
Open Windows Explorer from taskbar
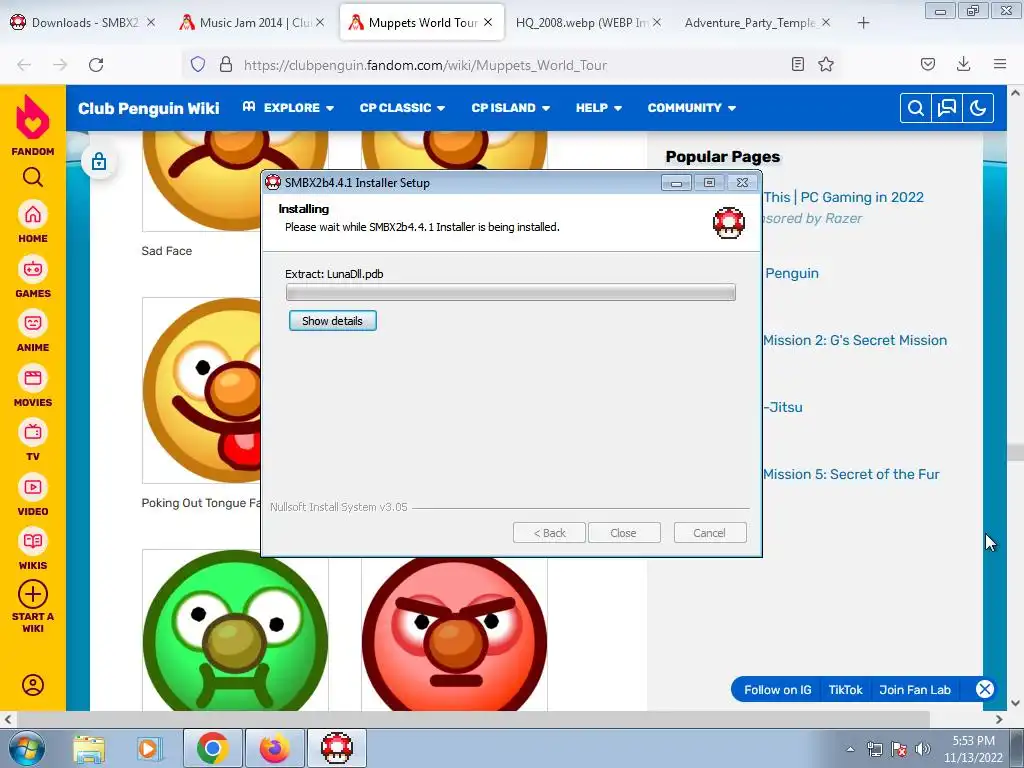pyautogui.click(x=89, y=749)
